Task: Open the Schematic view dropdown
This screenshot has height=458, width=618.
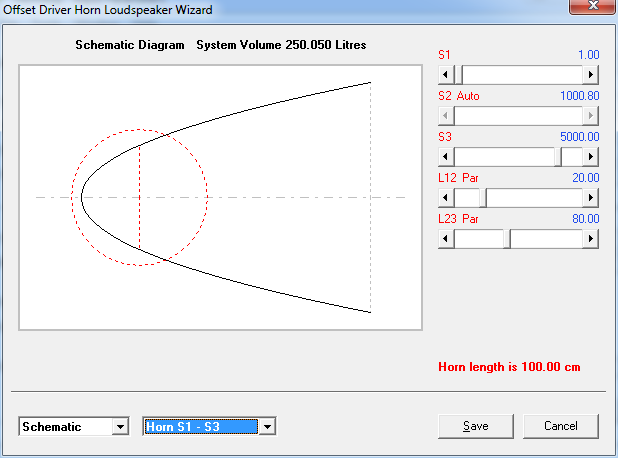Action: click(120, 426)
